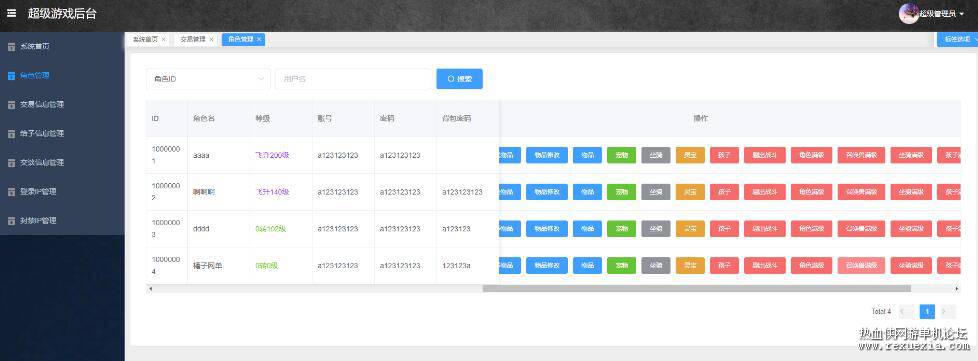Screen dimensions: 978x361
Task: Click orange button in 橘子网单 row
Action: click(x=690, y=266)
